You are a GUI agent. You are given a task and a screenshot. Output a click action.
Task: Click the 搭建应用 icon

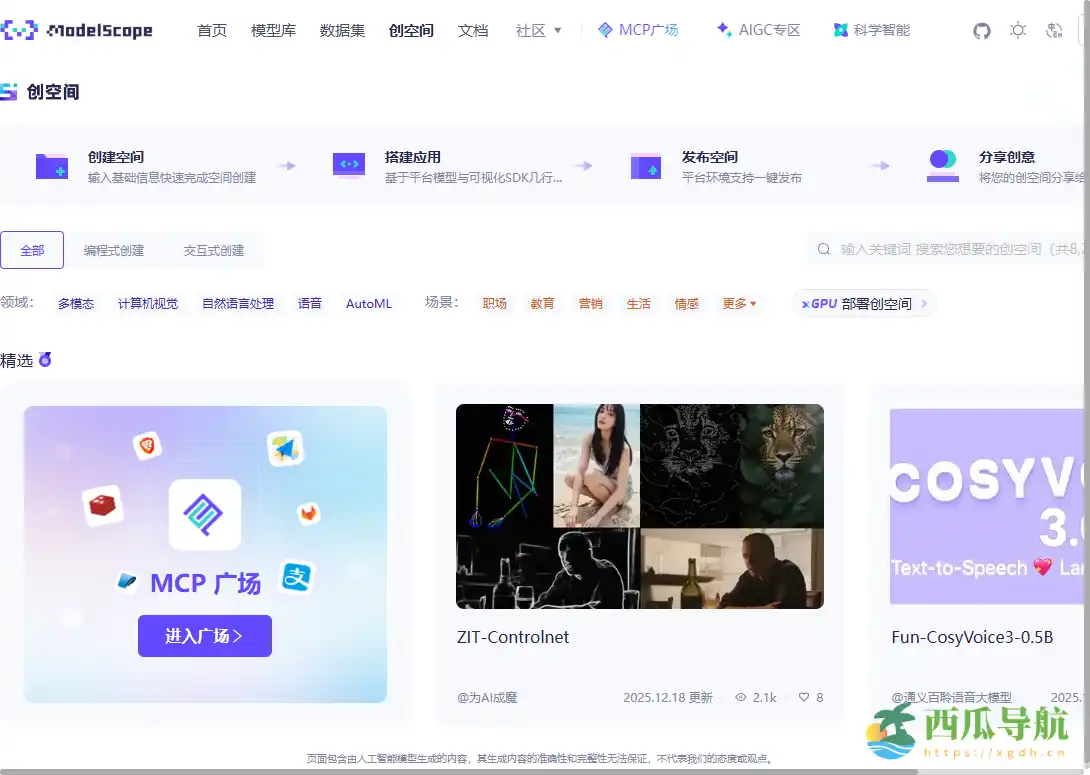tap(348, 164)
